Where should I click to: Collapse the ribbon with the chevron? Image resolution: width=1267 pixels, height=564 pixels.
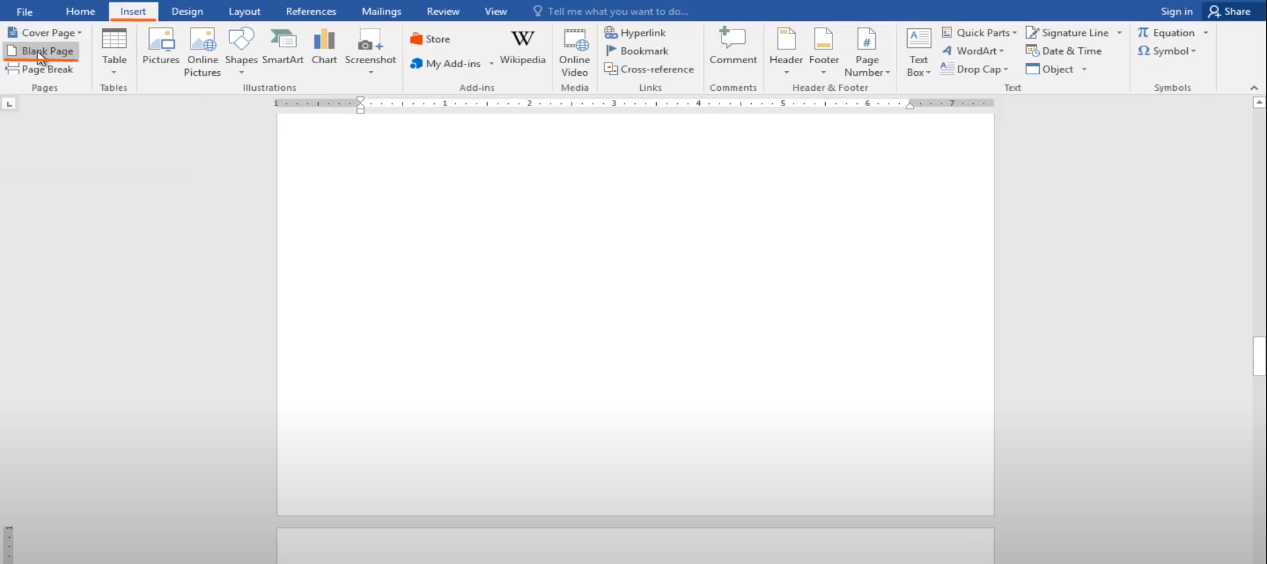point(1254,88)
